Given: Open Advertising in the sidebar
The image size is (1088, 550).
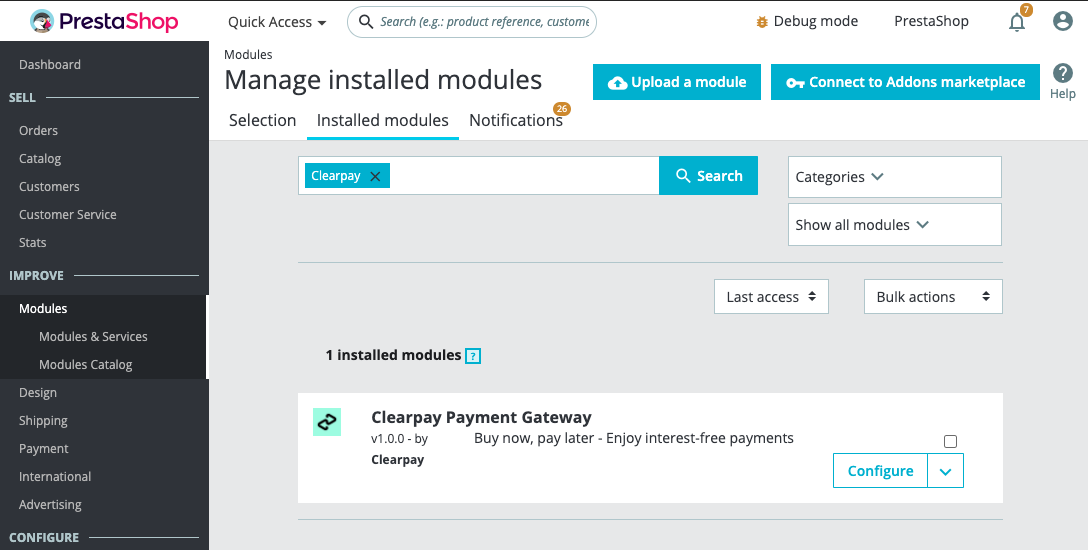Looking at the screenshot, I should (50, 505).
